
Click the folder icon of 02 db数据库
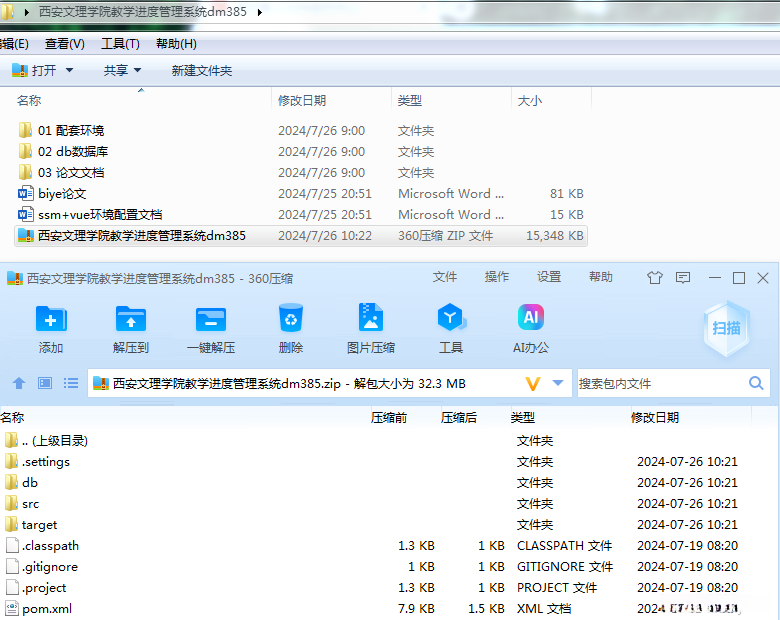pyautogui.click(x=25, y=151)
